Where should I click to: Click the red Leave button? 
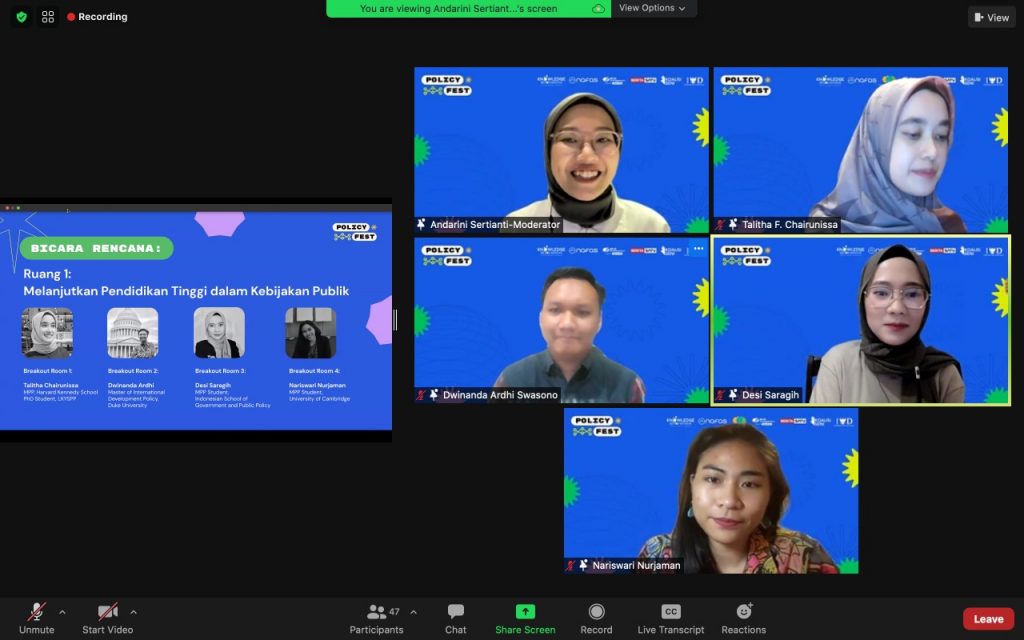point(988,619)
